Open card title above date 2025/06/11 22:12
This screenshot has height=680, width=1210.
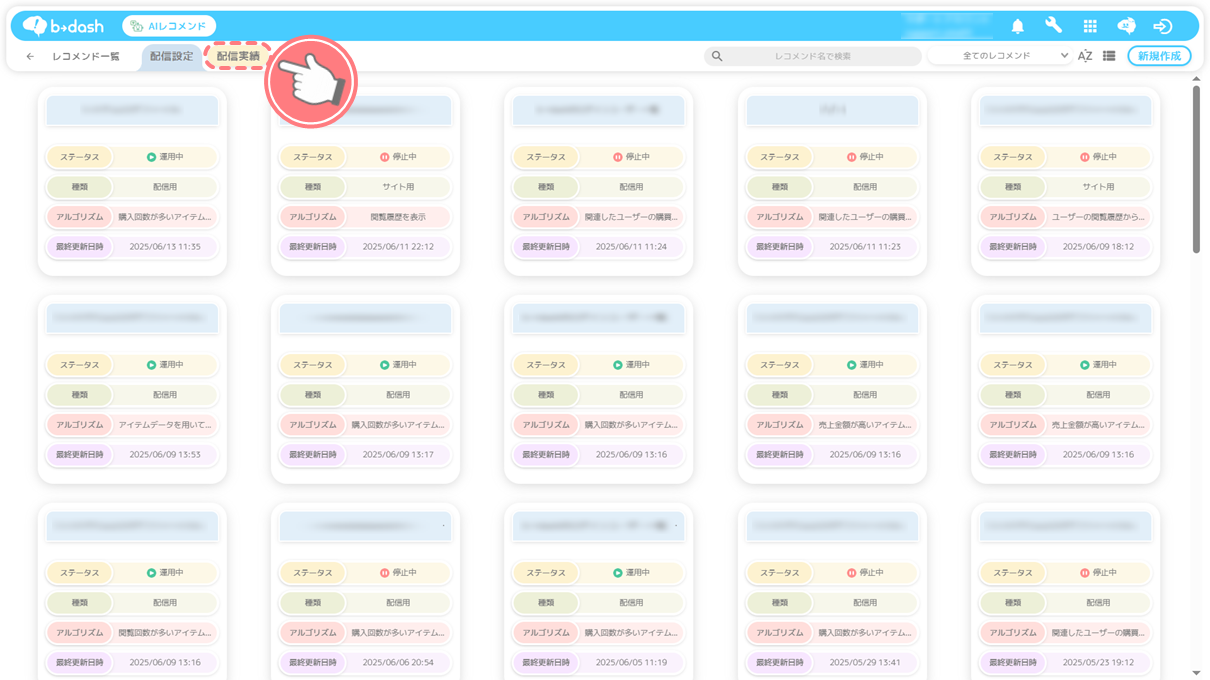pyautogui.click(x=365, y=110)
